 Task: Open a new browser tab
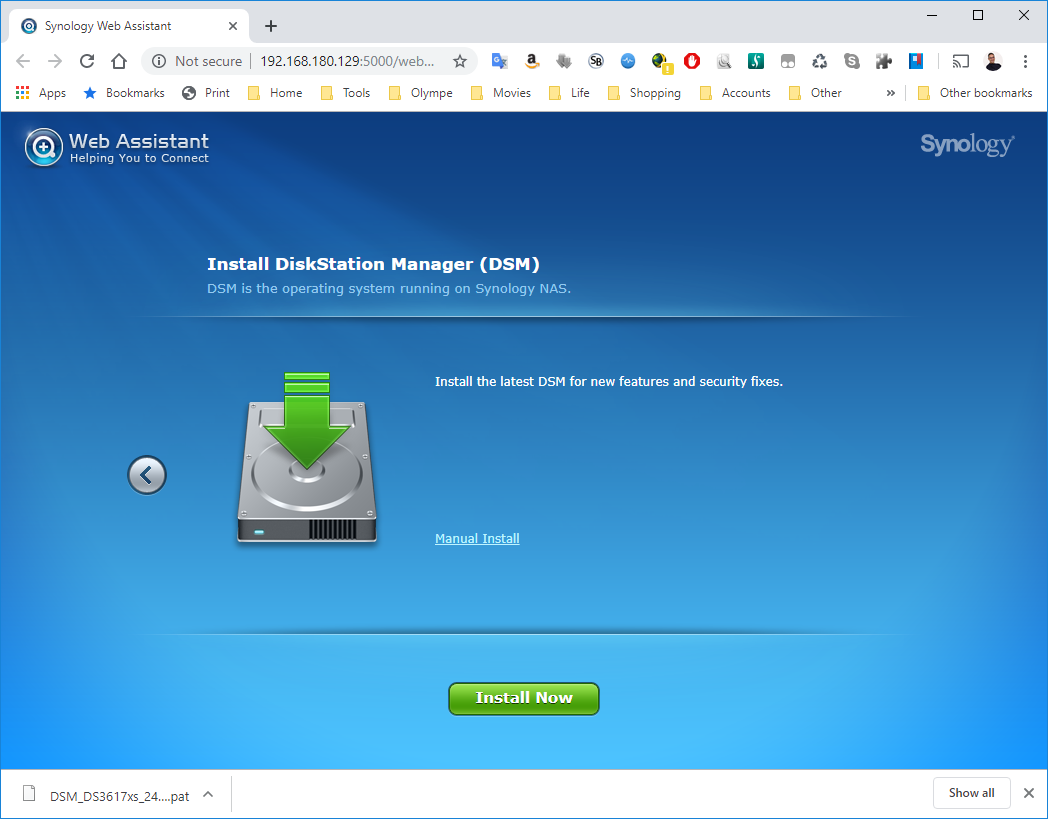(x=271, y=26)
